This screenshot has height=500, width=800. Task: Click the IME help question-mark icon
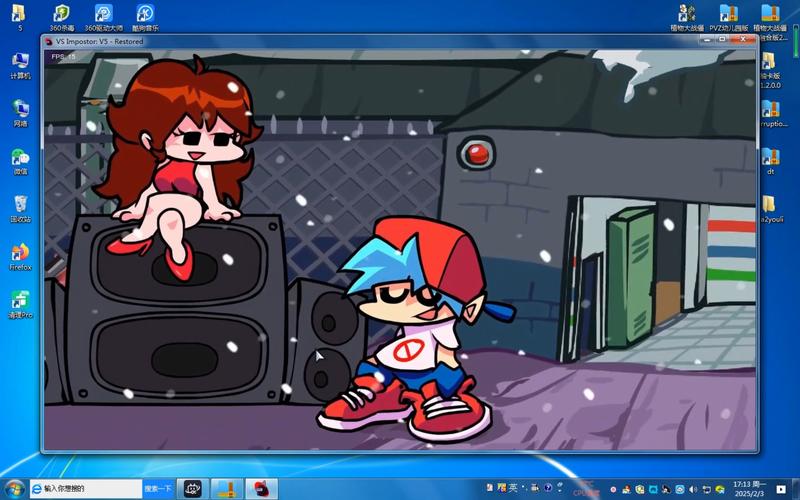tap(548, 488)
